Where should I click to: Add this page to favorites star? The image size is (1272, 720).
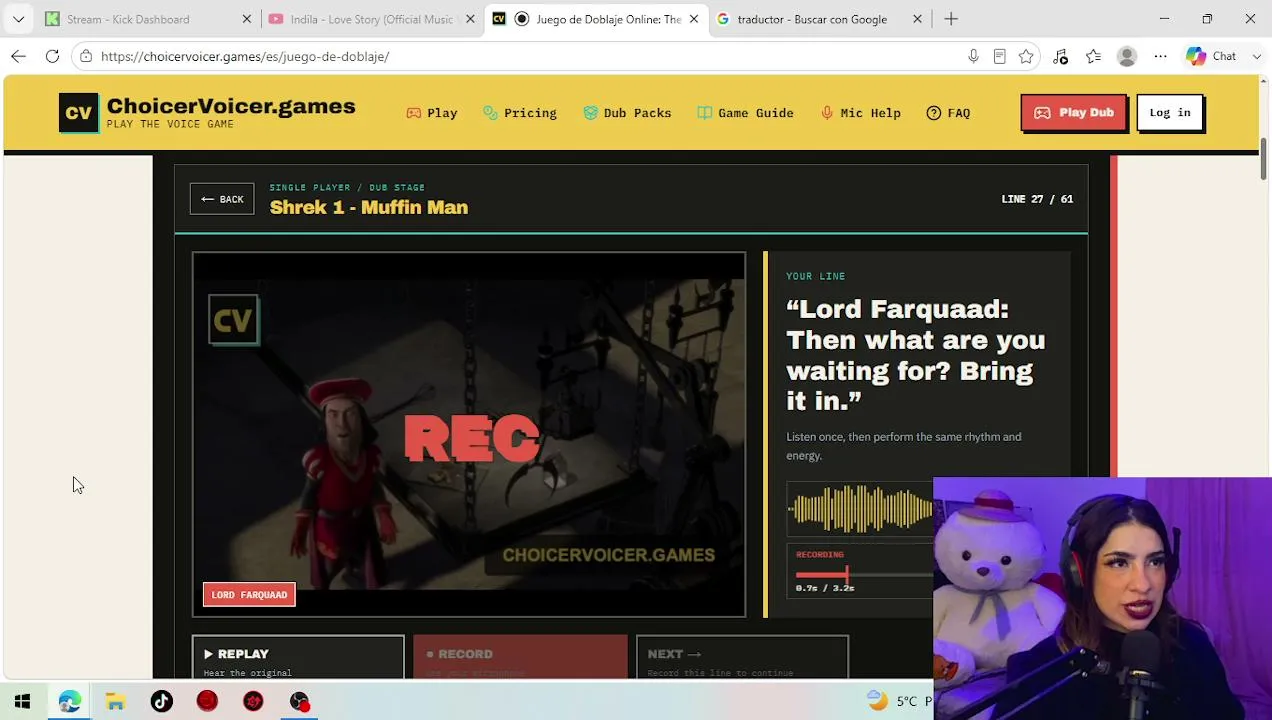1026,56
